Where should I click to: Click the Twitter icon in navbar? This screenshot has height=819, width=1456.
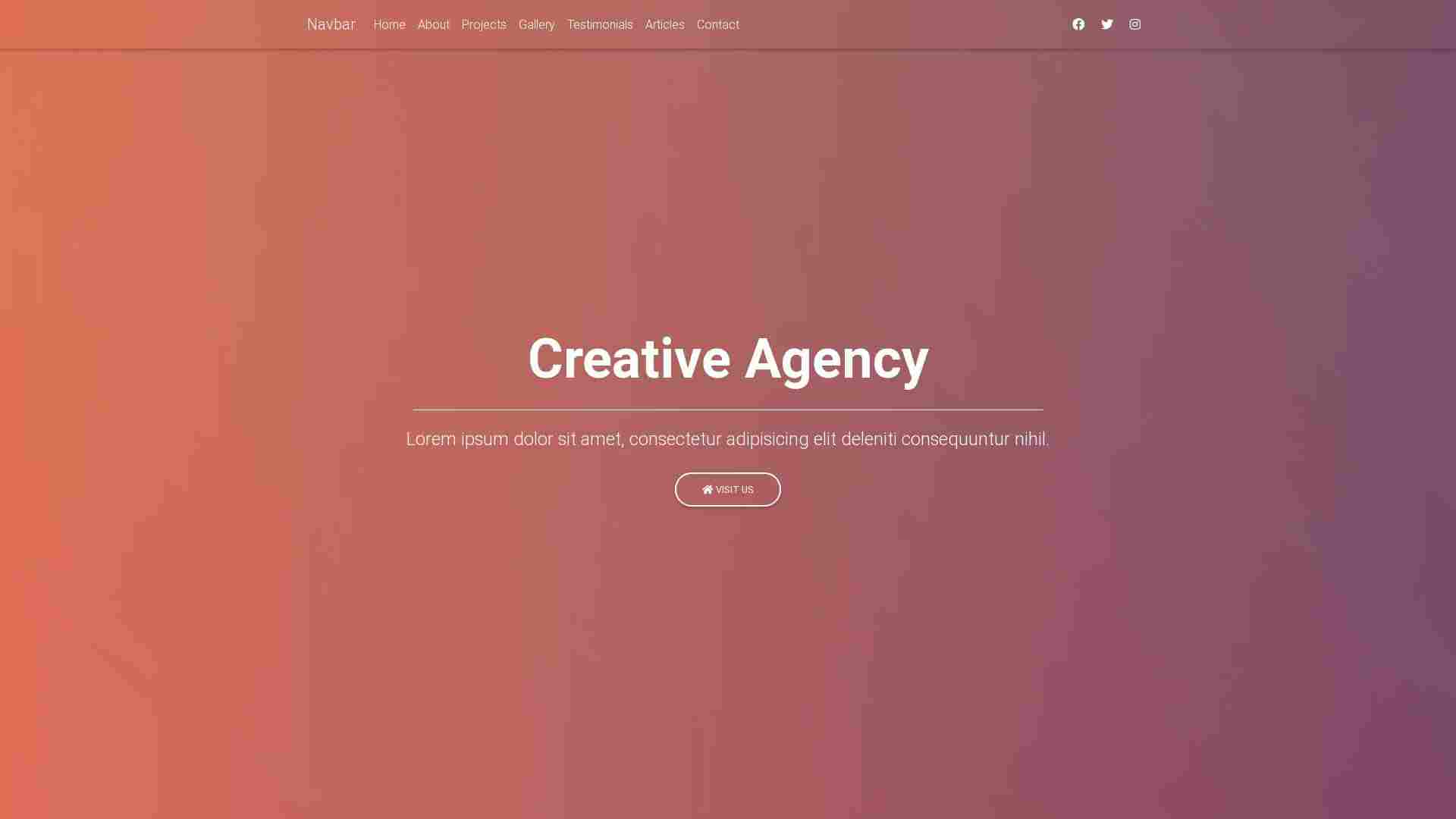click(x=1107, y=24)
